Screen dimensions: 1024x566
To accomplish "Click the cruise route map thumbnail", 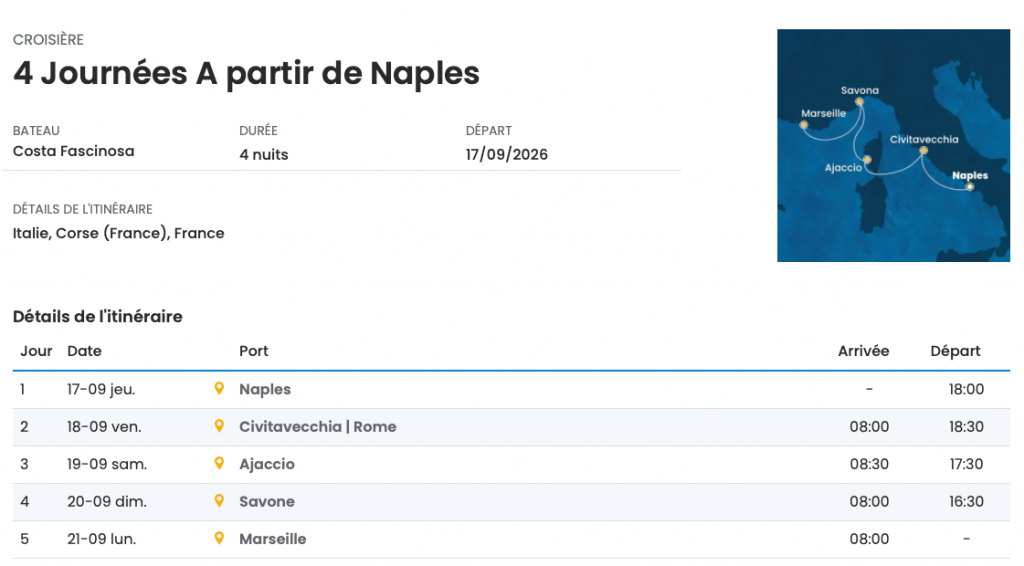I will [x=893, y=145].
